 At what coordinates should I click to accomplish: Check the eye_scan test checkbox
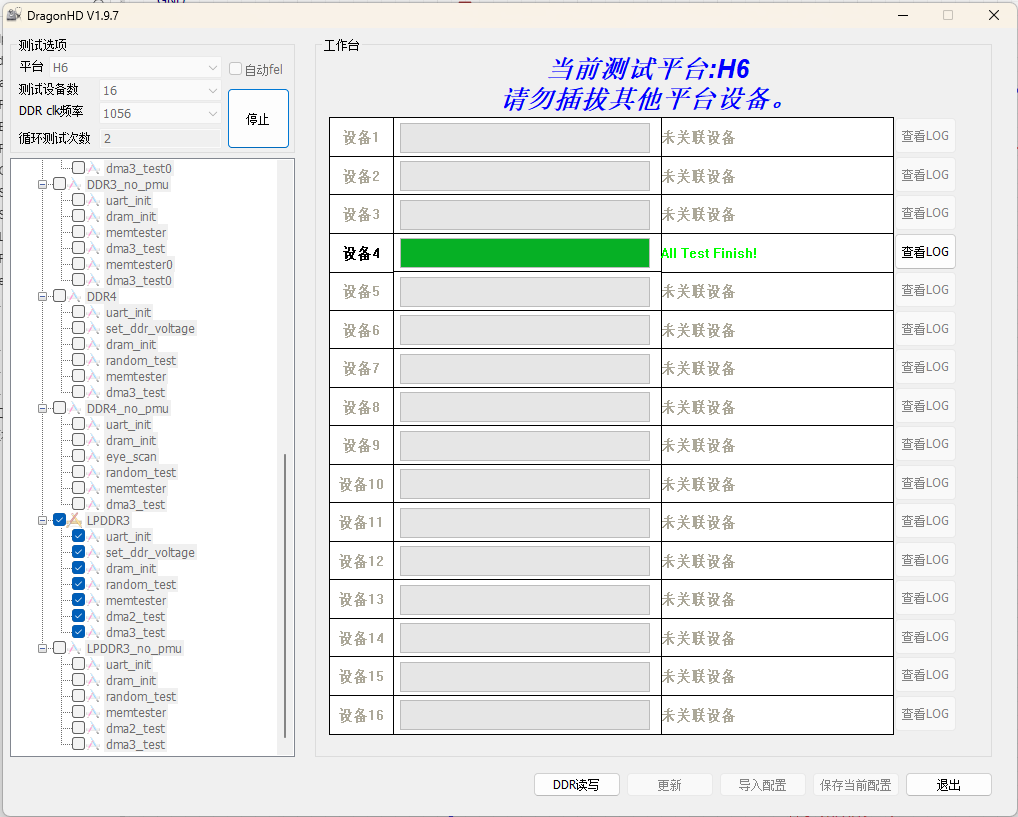[78, 456]
